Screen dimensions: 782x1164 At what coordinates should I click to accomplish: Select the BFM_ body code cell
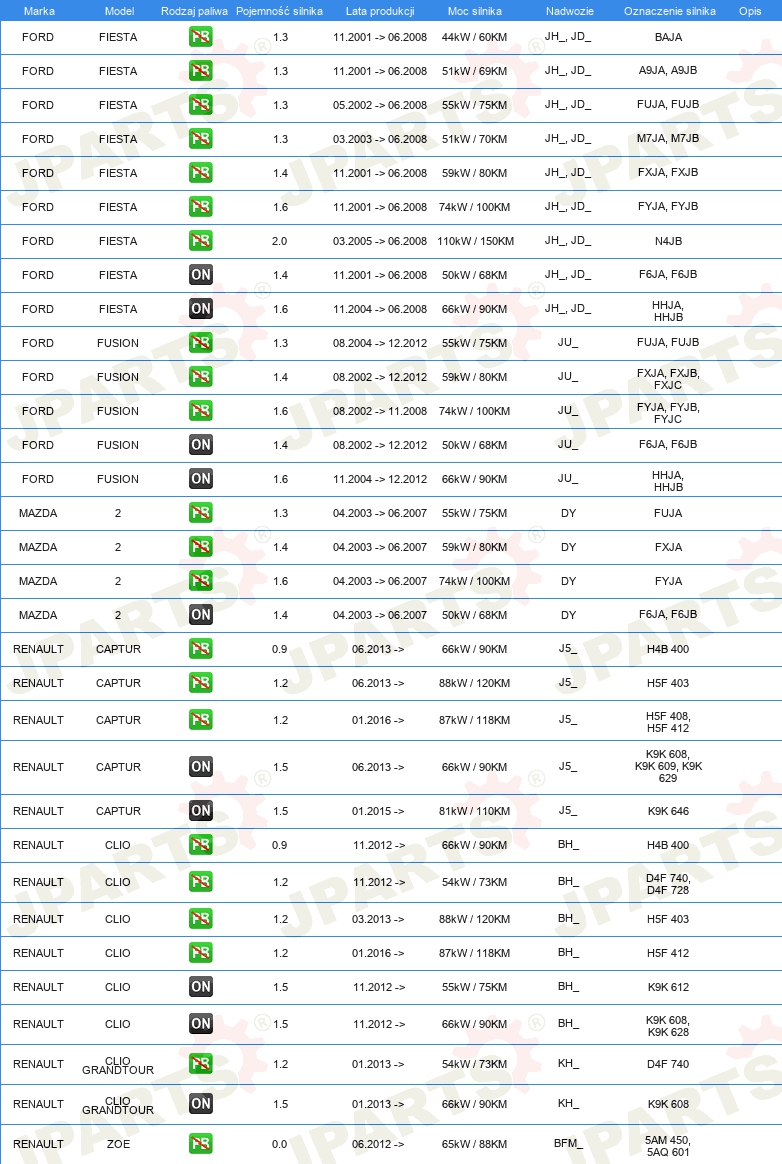[x=568, y=1143]
